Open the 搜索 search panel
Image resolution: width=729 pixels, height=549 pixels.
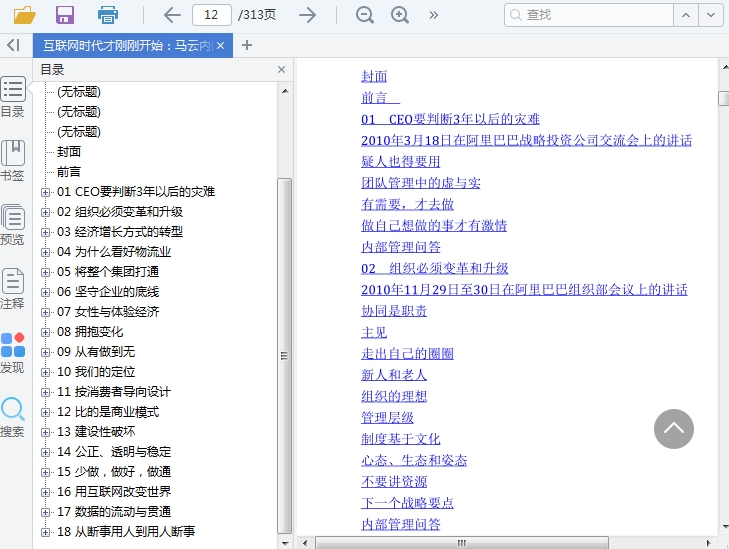coord(13,417)
